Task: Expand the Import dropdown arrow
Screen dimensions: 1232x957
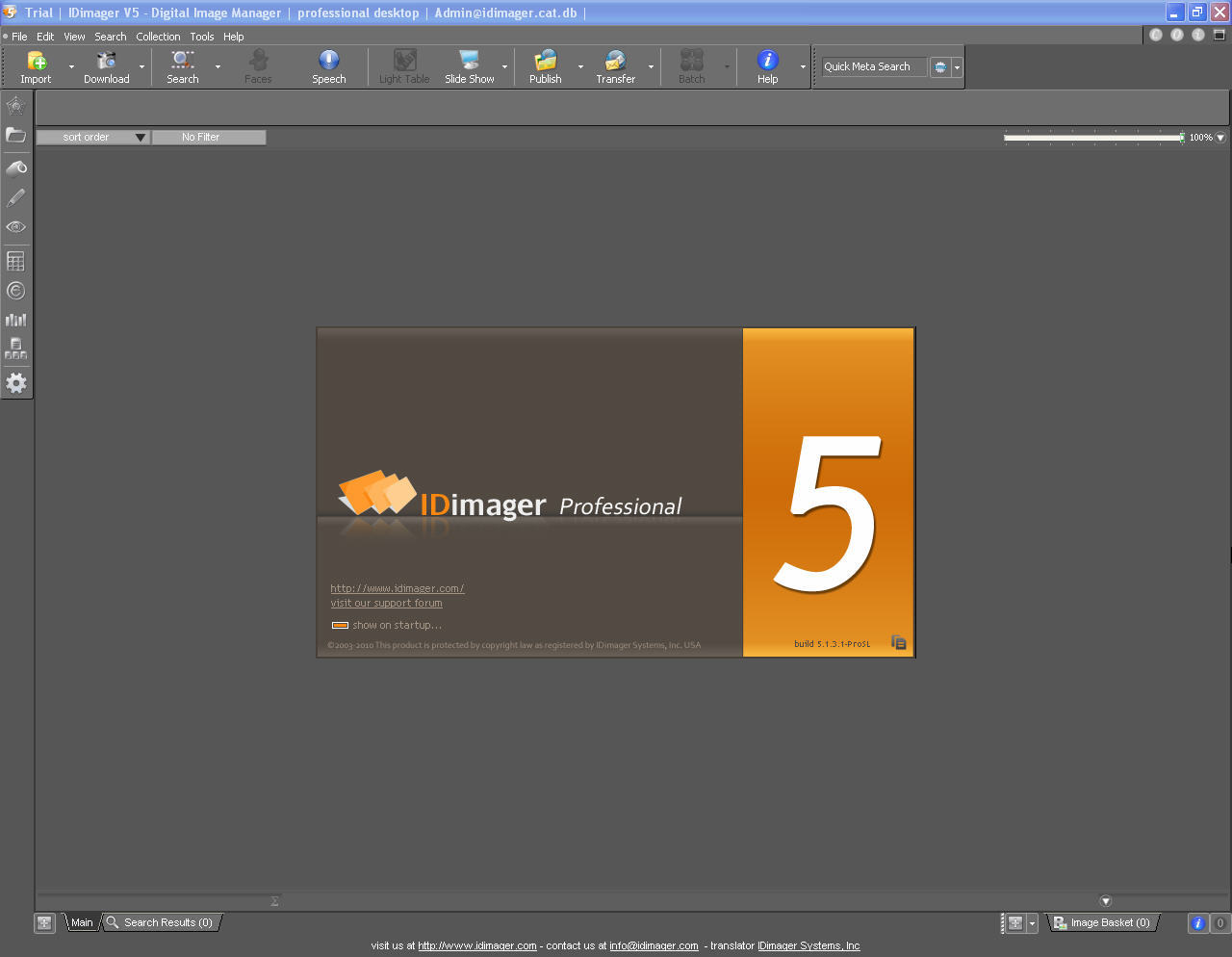Action: click(x=71, y=66)
